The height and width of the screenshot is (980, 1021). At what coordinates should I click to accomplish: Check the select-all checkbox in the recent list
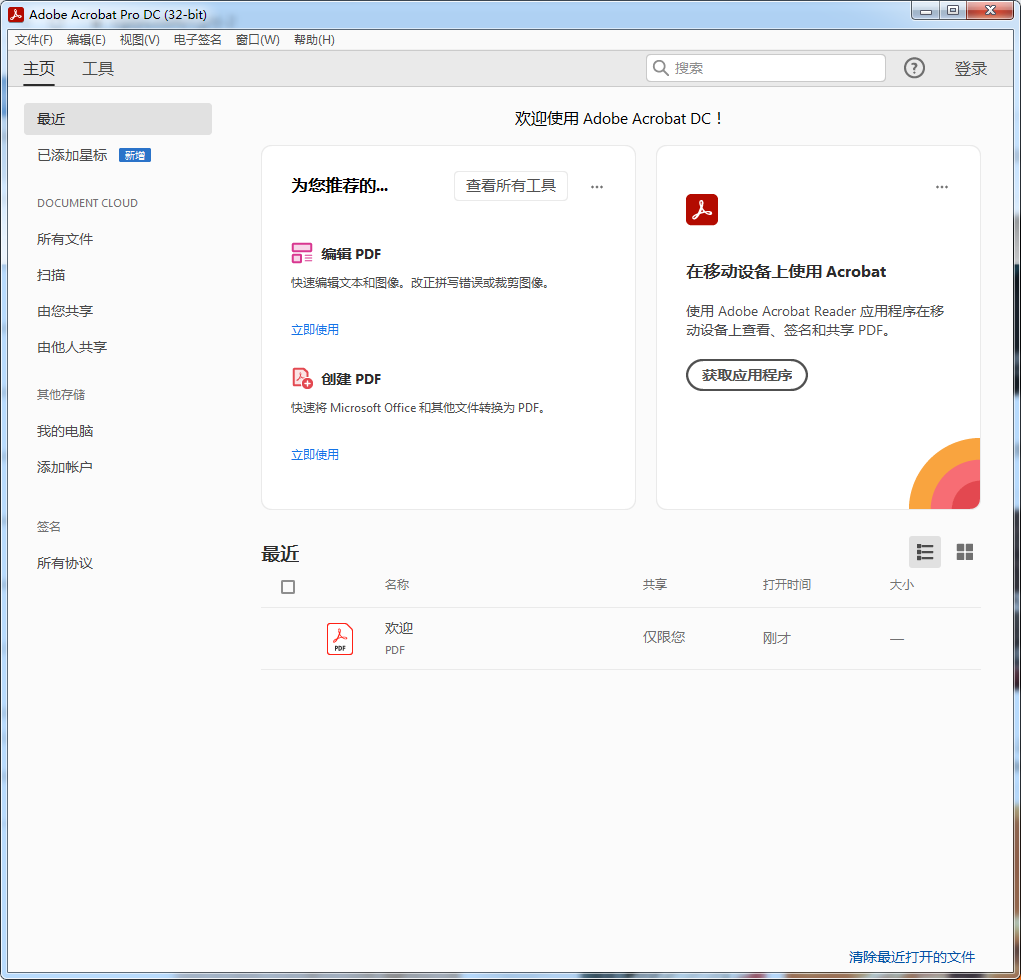(288, 587)
